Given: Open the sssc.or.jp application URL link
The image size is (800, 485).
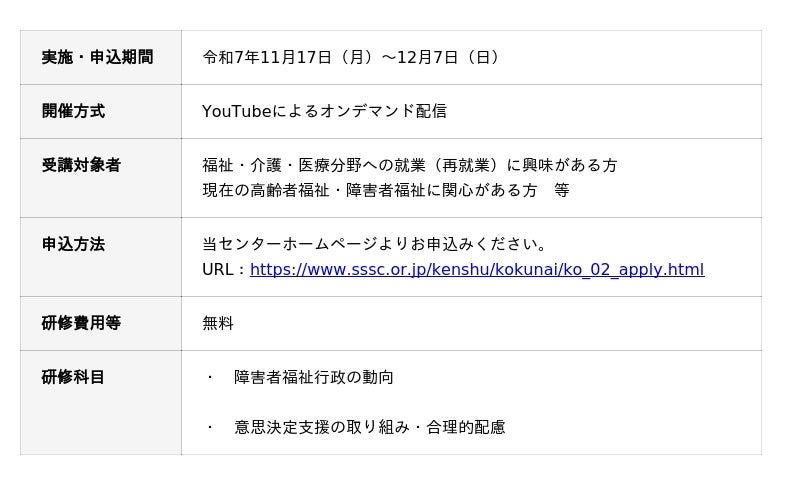Looking at the screenshot, I should (x=477, y=270).
